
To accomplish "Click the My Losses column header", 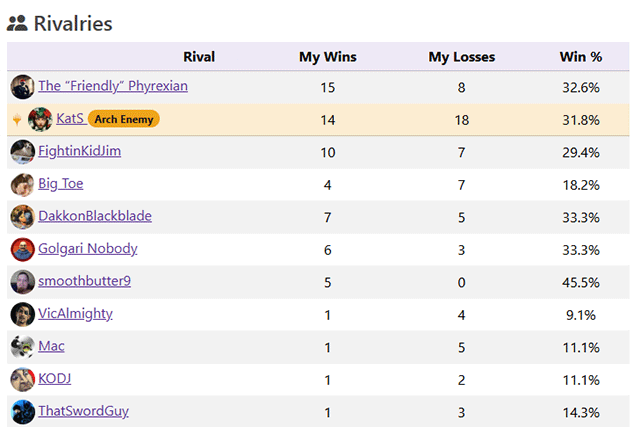I will click(461, 57).
